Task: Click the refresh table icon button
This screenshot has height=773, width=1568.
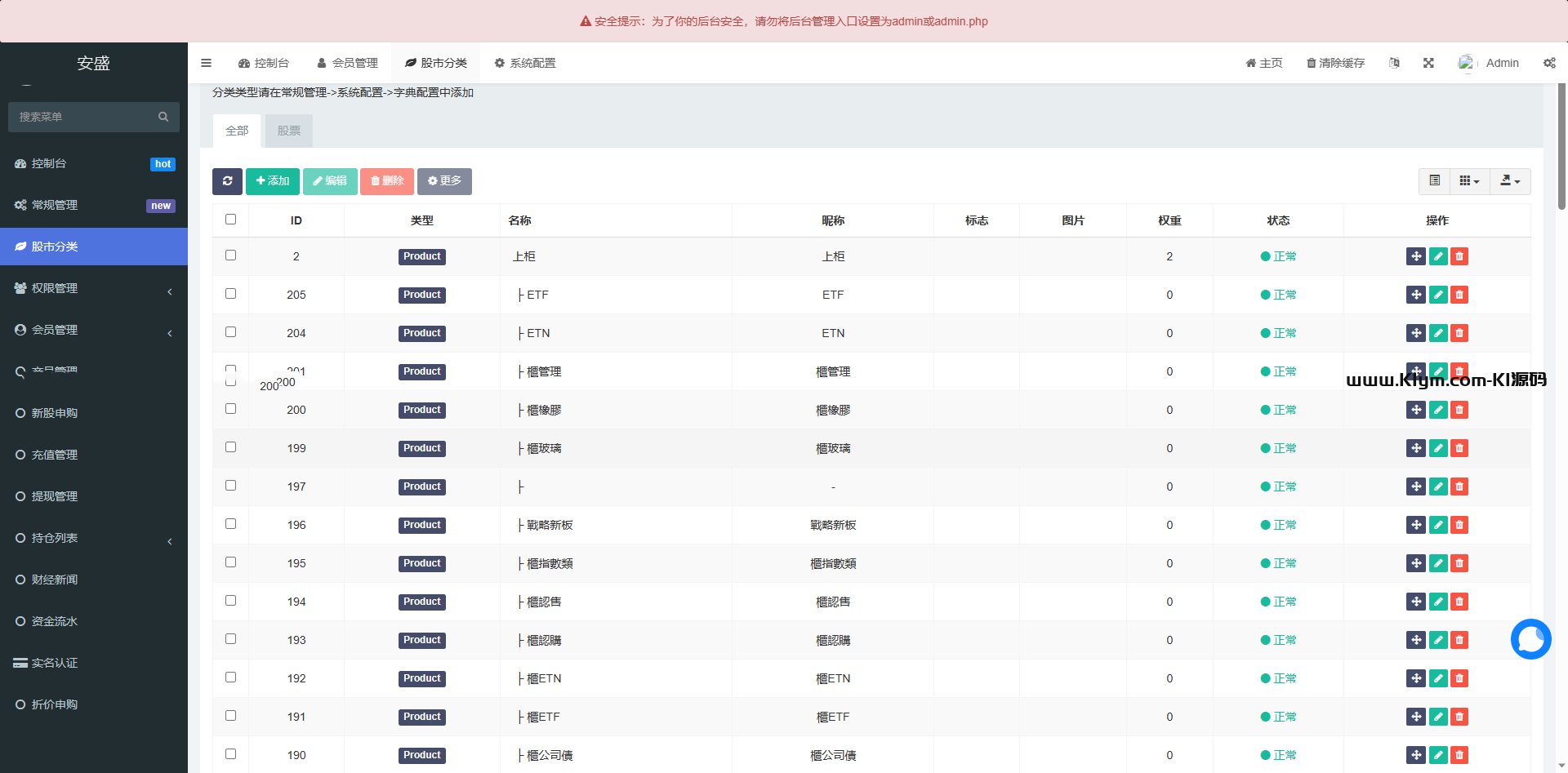Action: (x=227, y=181)
